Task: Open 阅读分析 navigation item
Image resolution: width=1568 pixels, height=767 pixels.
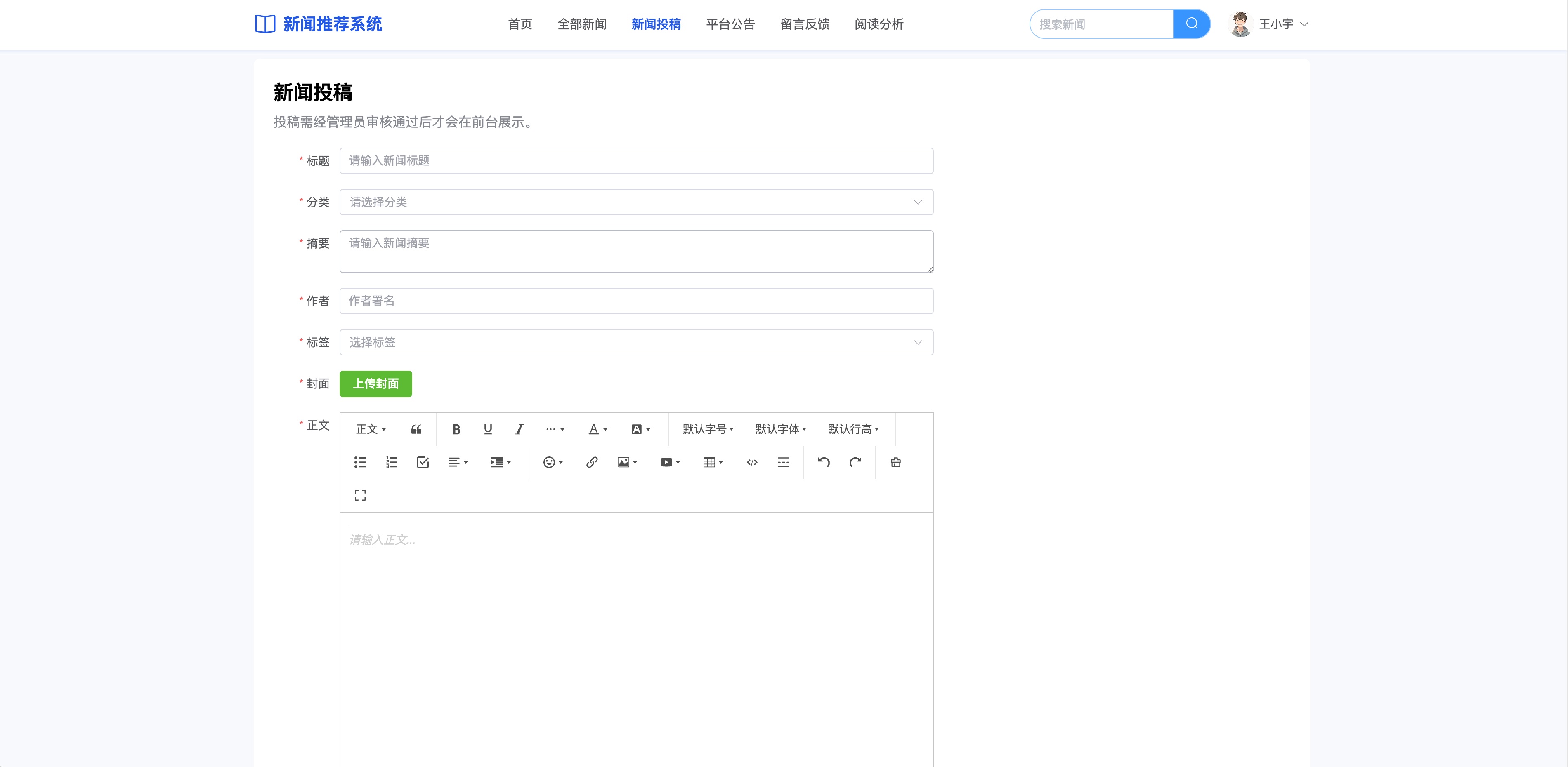Action: pyautogui.click(x=879, y=24)
